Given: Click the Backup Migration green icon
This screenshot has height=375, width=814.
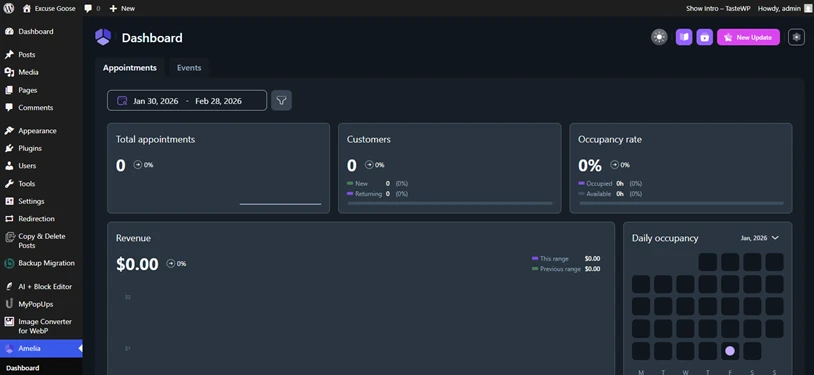Looking at the screenshot, I should (9, 263).
